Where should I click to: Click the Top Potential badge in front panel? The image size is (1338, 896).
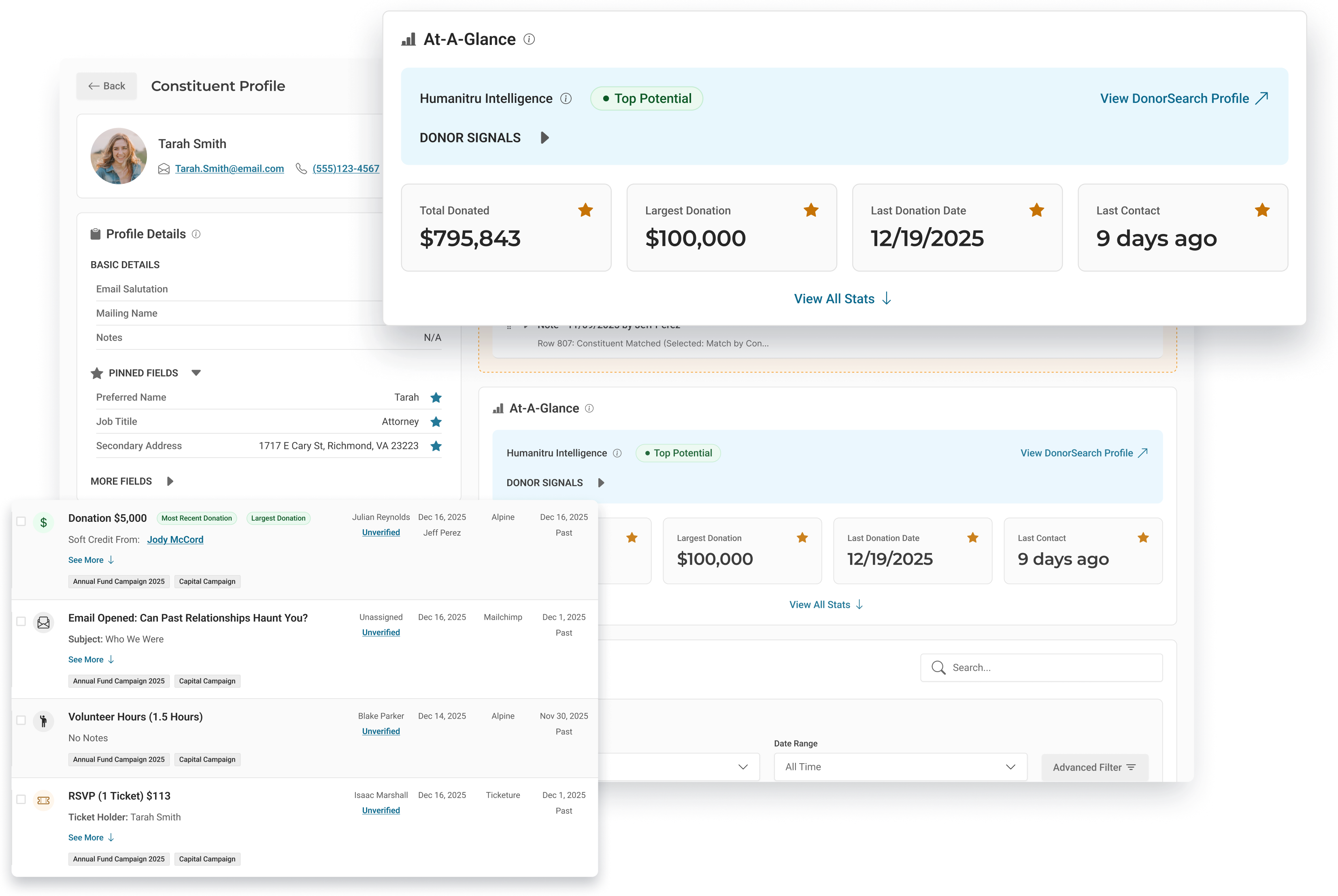[646, 98]
